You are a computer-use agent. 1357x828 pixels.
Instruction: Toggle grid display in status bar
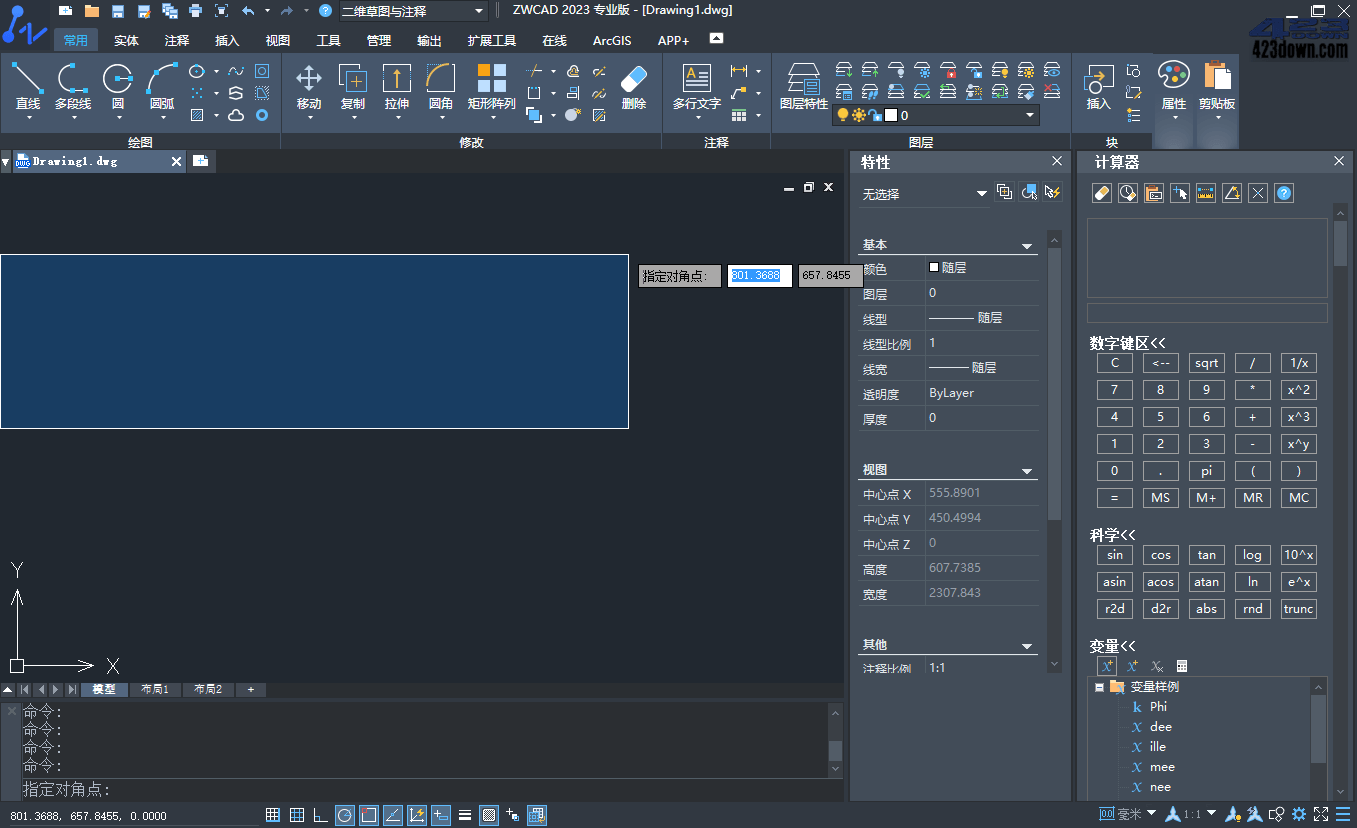(297, 815)
